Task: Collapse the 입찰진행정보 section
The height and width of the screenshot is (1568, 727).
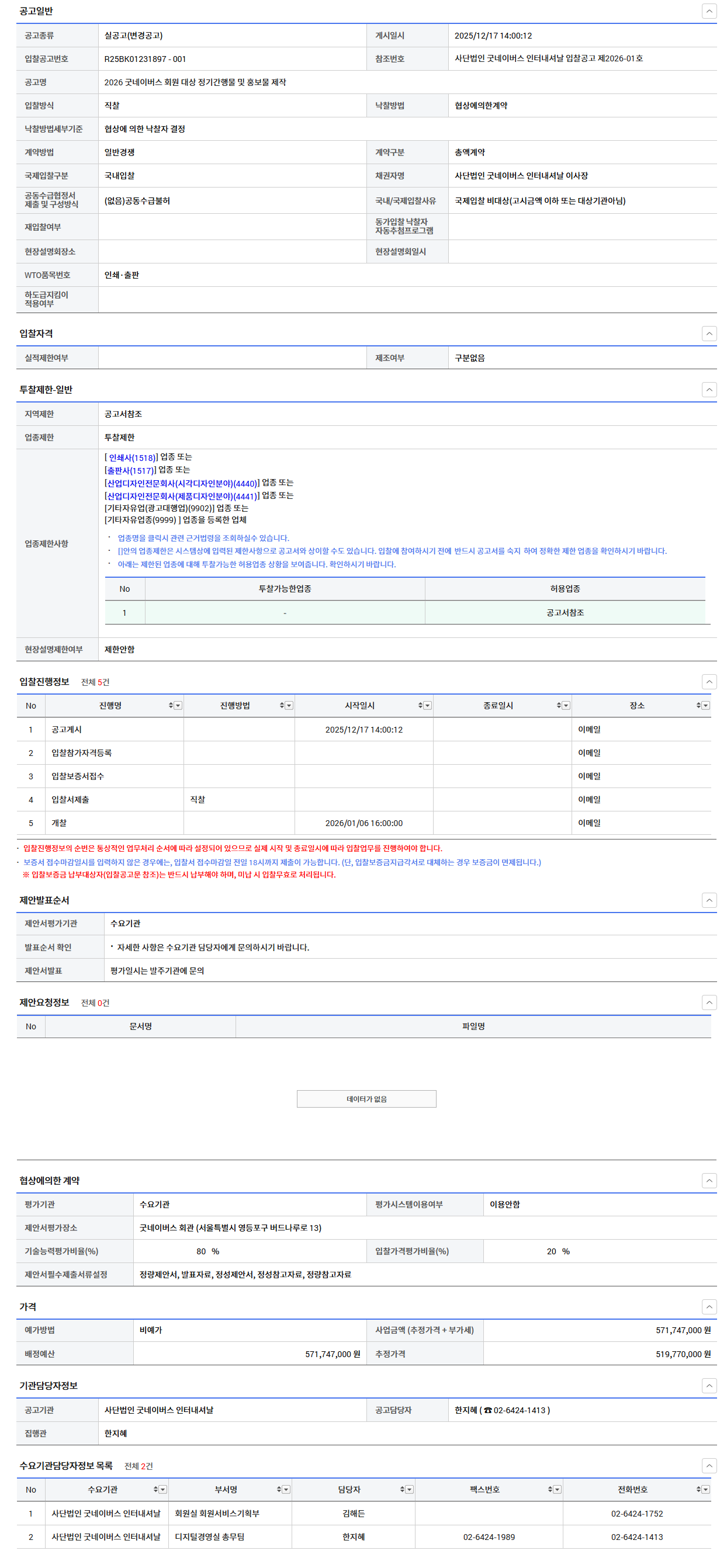Action: [x=709, y=682]
